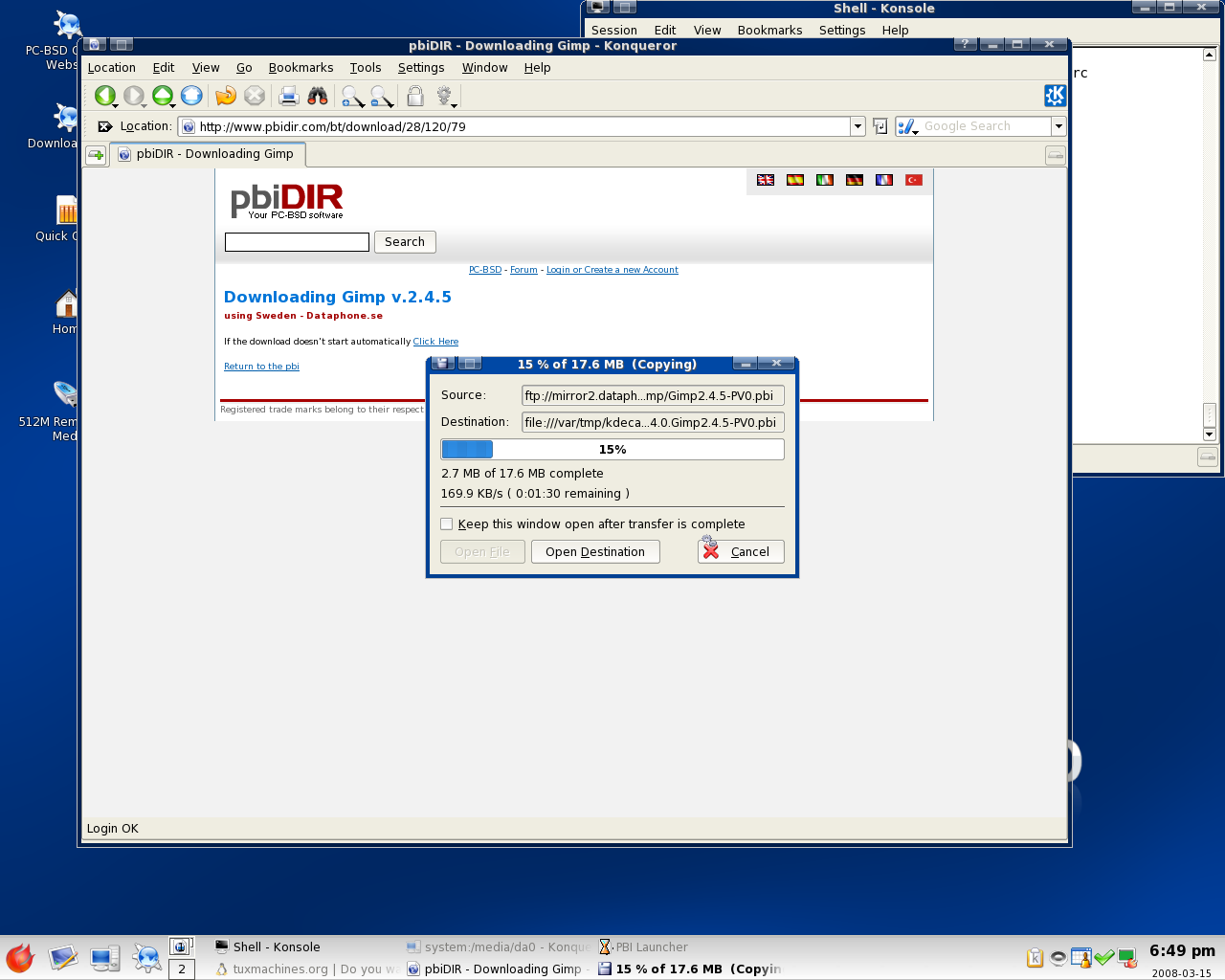Click the KDE gear throbber icon
1225x980 pixels.
click(x=1055, y=96)
